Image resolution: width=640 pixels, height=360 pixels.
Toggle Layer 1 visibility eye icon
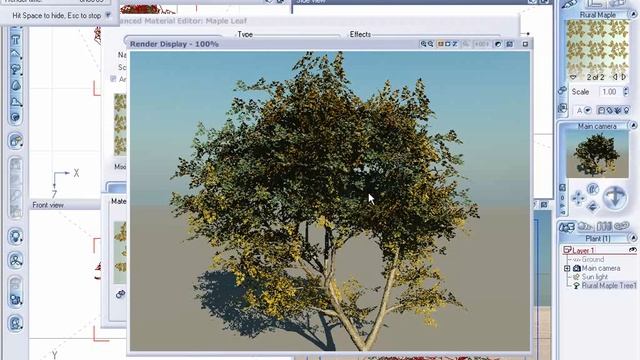tap(633, 250)
